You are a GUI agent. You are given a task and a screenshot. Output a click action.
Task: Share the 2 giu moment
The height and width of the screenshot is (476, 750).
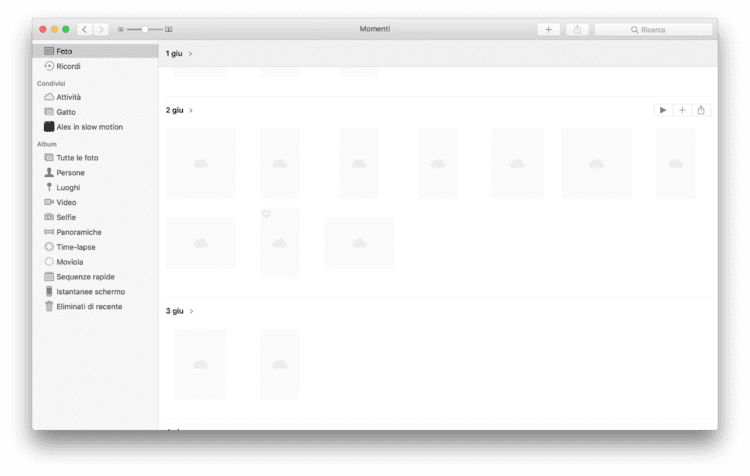tap(701, 110)
